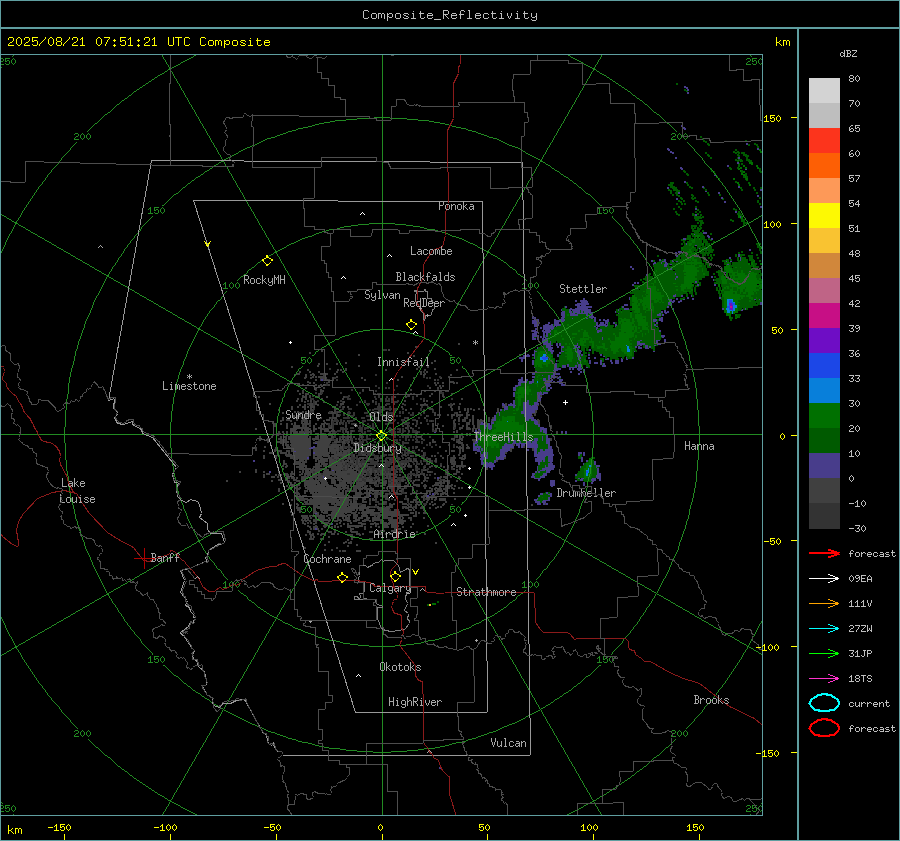
Task: Click the yellow radar-site diamond above Didsbury
Action: [381, 436]
